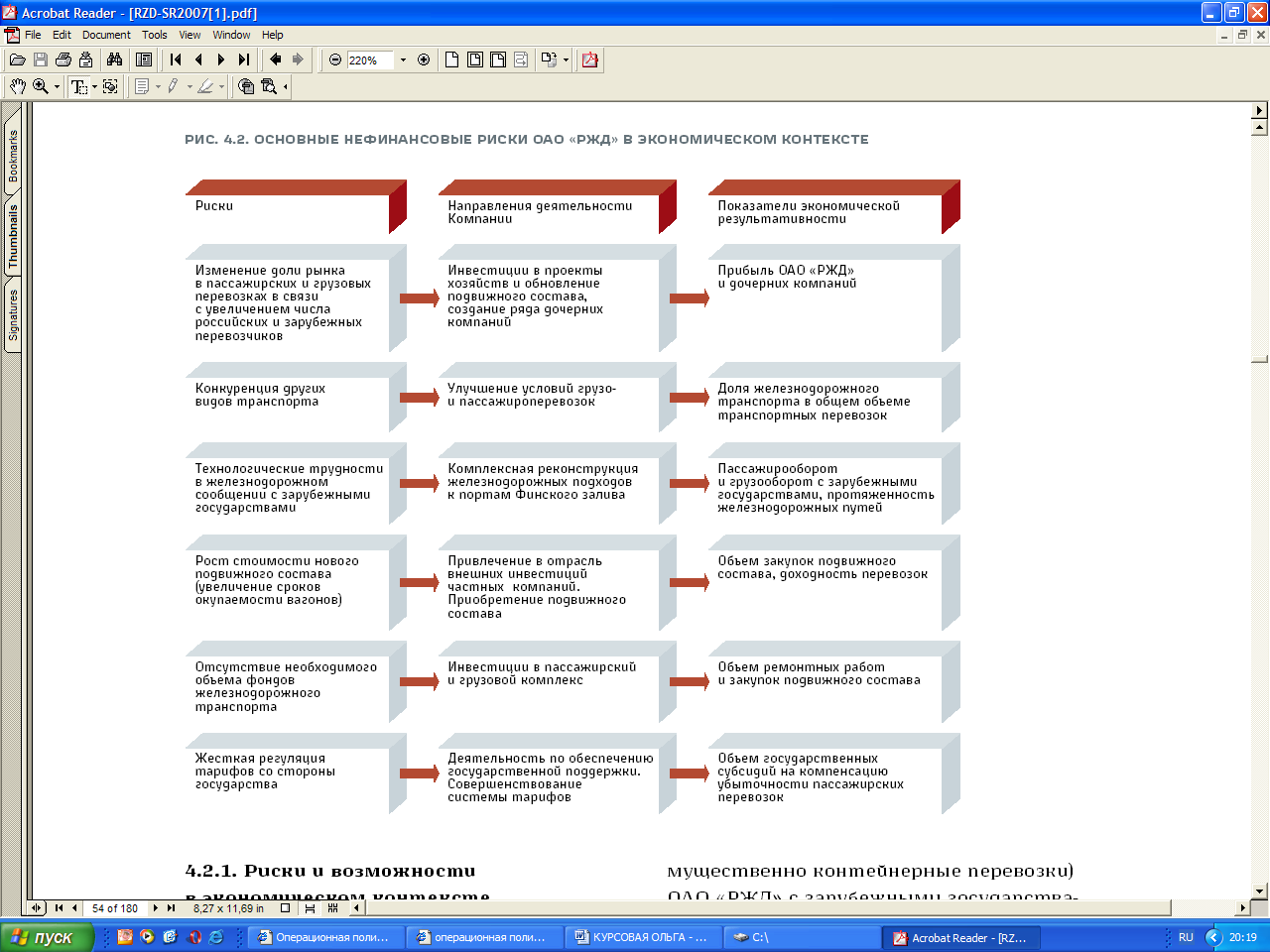
Task: Select the Graphics Select snapshot tool
Action: [x=110, y=86]
